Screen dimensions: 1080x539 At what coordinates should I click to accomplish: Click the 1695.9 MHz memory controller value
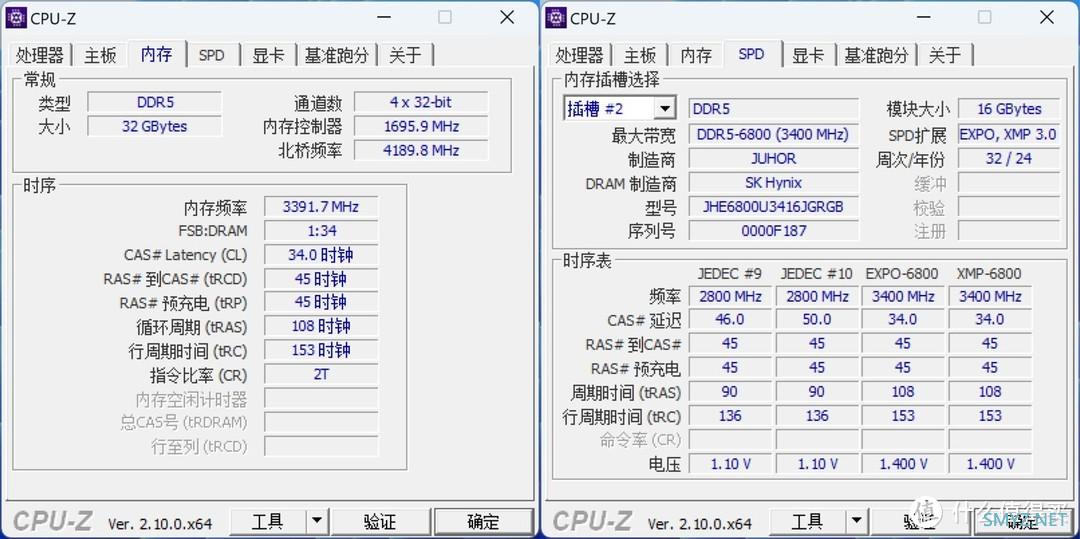(421, 127)
